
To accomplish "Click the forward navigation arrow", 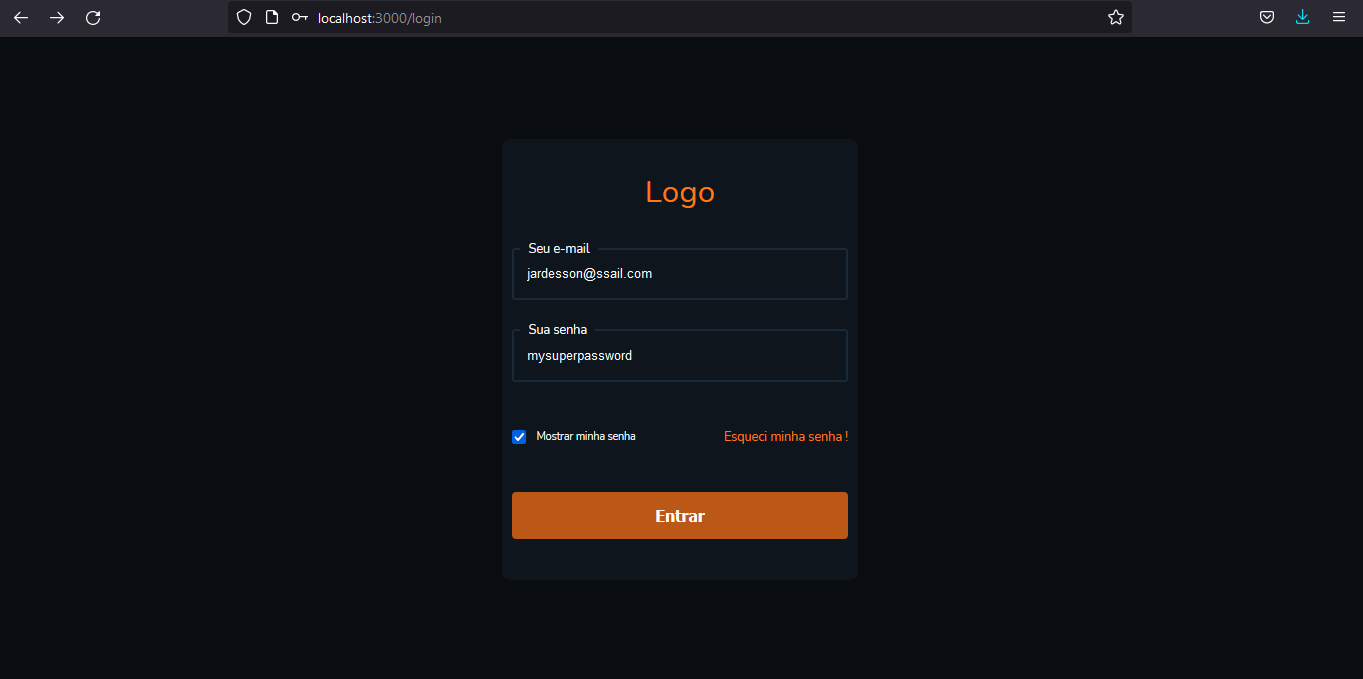I will pyautogui.click(x=57, y=17).
